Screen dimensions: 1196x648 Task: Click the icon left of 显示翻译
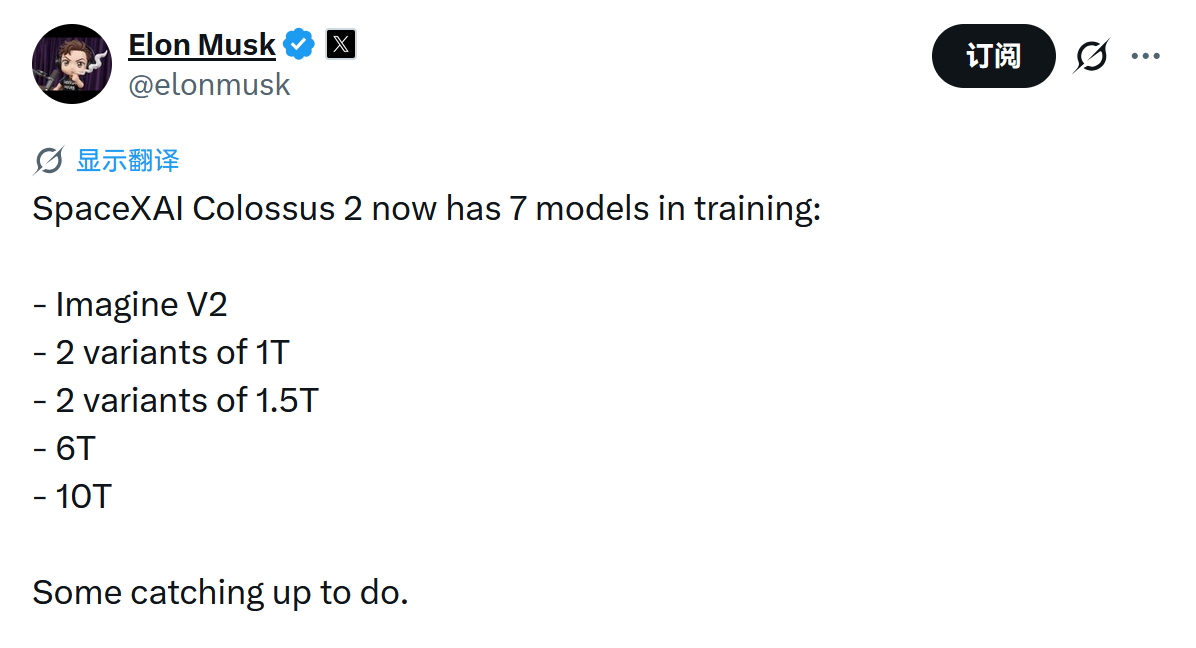[48, 160]
